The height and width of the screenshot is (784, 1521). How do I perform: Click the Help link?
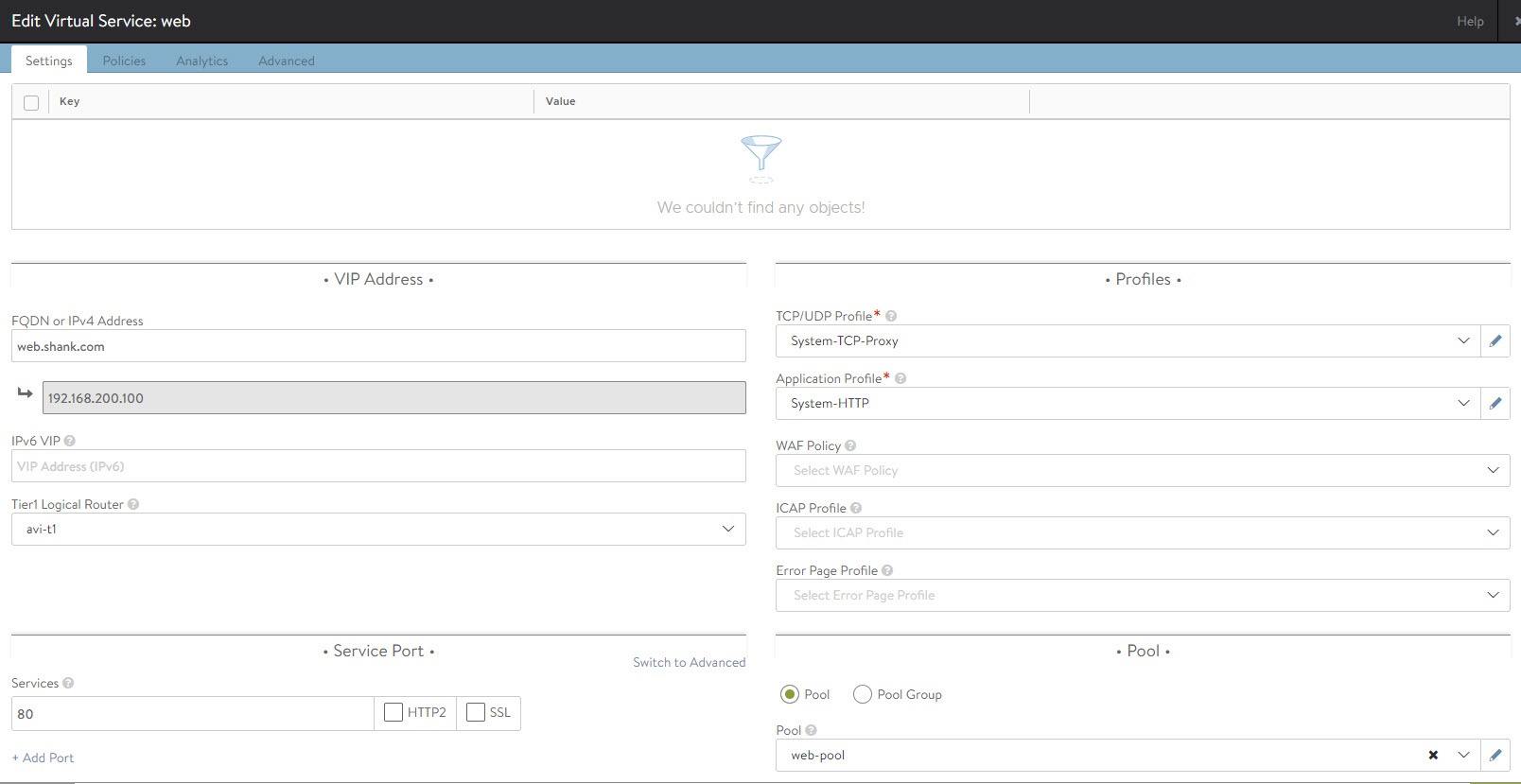(1470, 21)
